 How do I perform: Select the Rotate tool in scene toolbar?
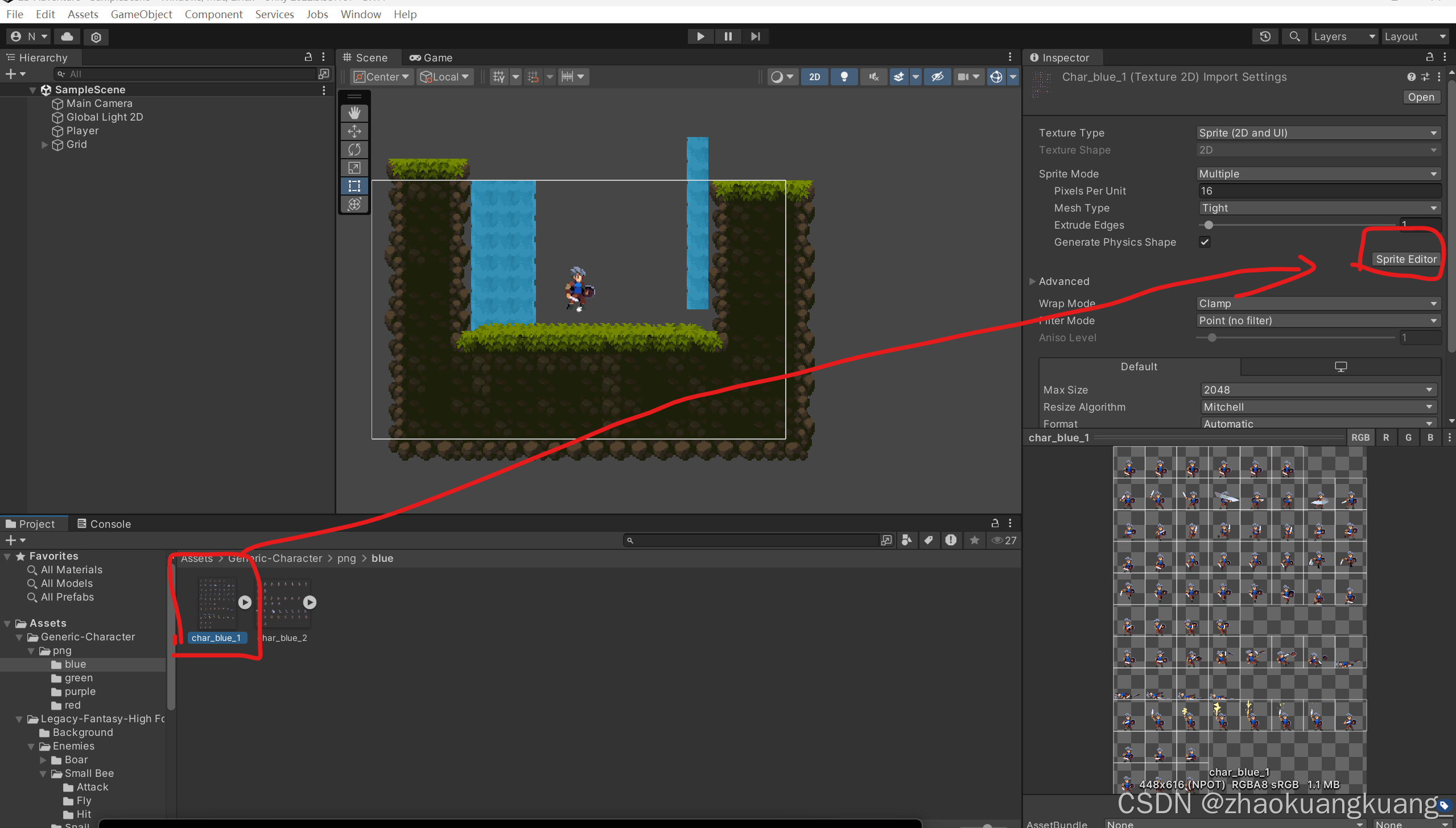click(x=354, y=150)
